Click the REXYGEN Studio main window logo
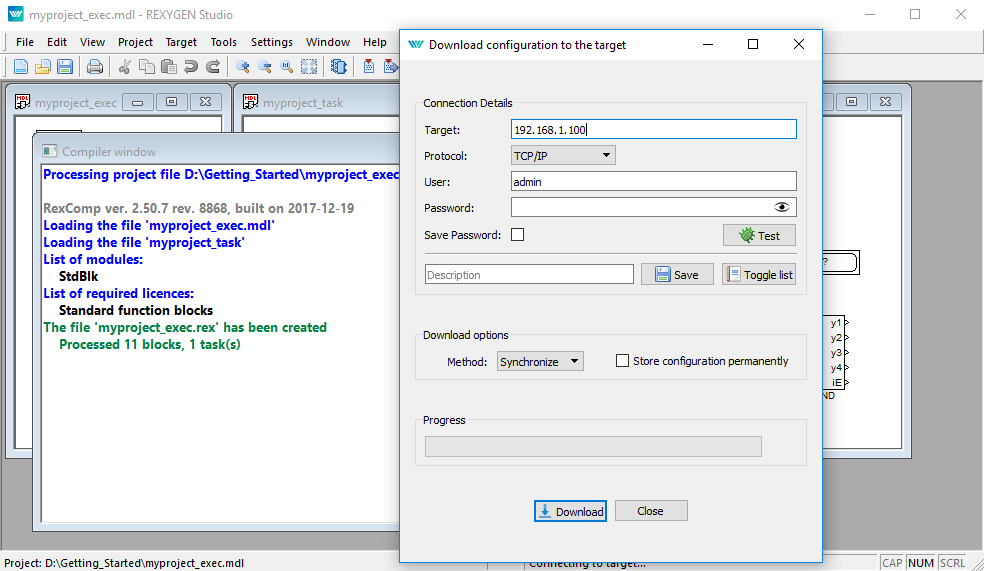Screen dimensions: 984x571 15,14
